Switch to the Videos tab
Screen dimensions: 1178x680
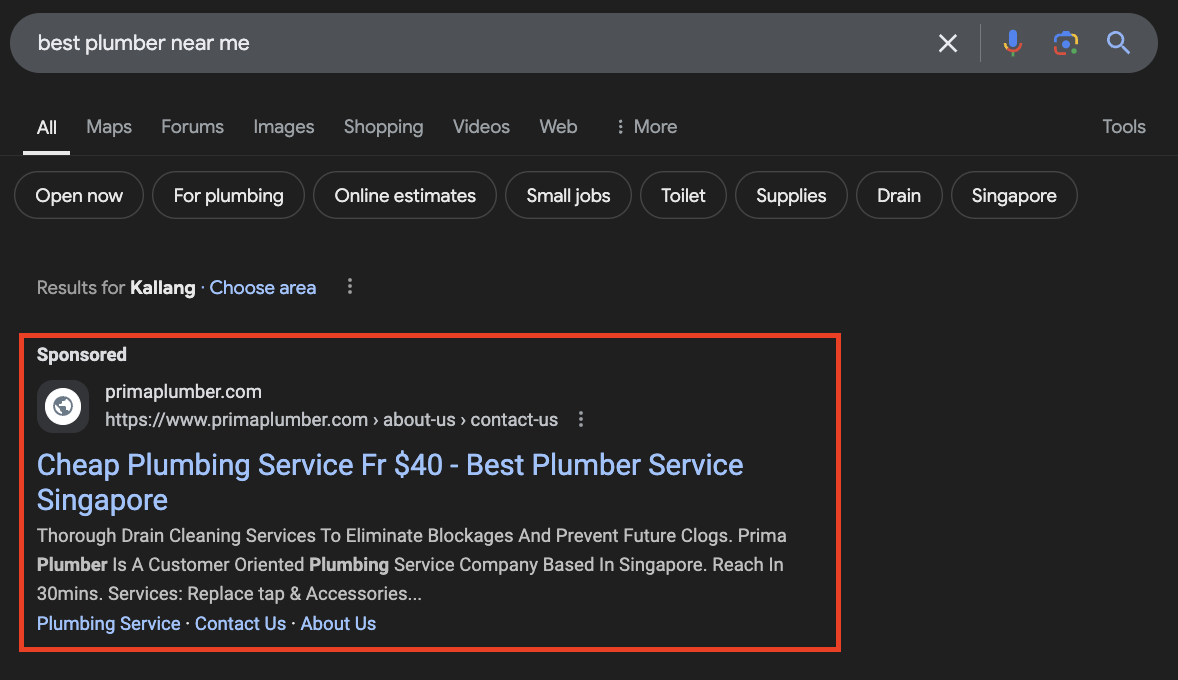(481, 127)
